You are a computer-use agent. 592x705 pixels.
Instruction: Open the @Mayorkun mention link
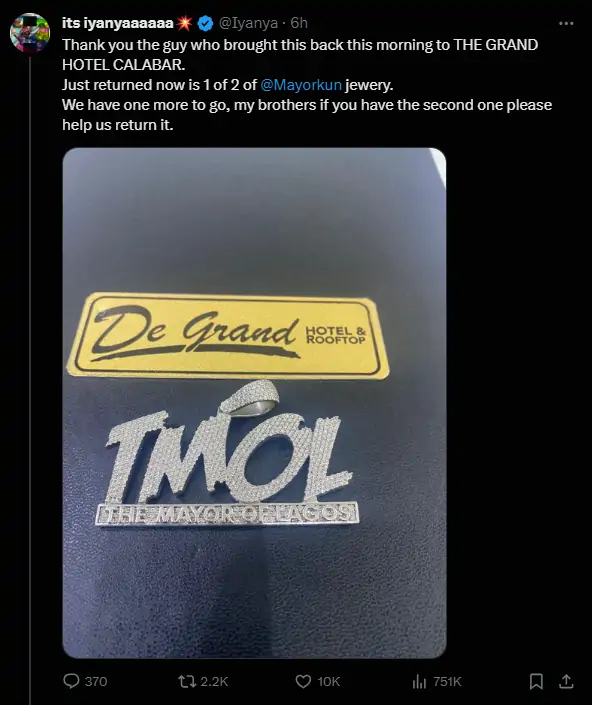[301, 85]
